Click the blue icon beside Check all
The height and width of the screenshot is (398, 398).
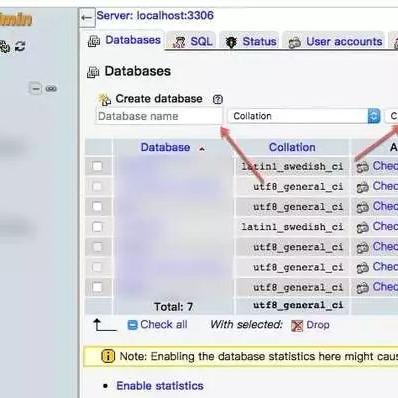[x=133, y=325]
